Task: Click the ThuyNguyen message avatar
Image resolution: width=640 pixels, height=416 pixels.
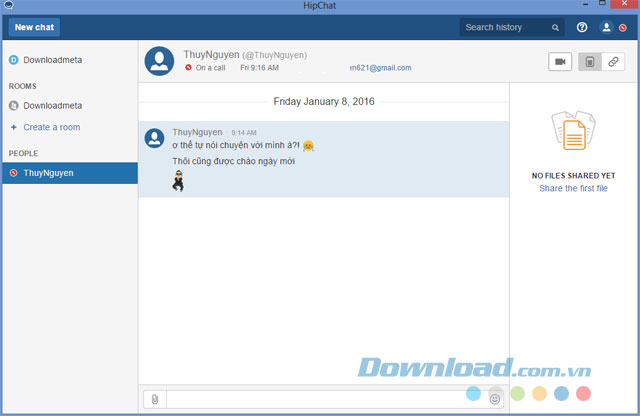Action: (x=154, y=138)
